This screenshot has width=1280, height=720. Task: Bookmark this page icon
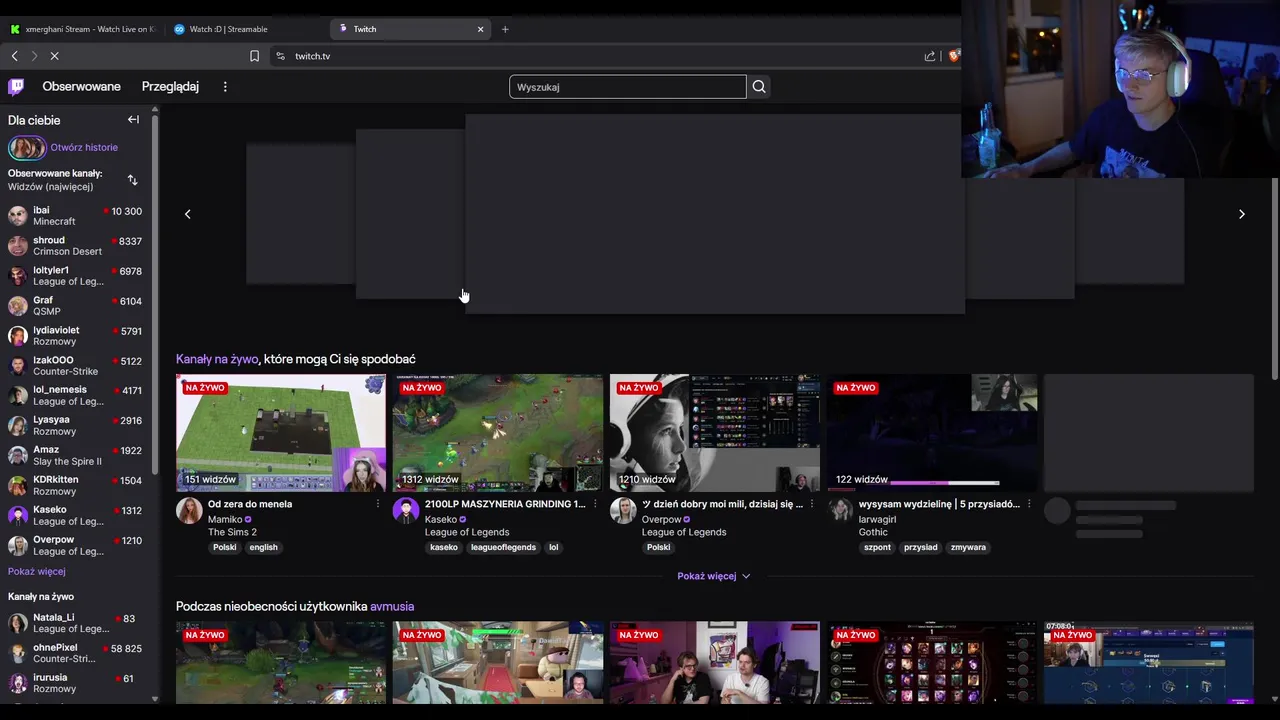click(x=254, y=56)
